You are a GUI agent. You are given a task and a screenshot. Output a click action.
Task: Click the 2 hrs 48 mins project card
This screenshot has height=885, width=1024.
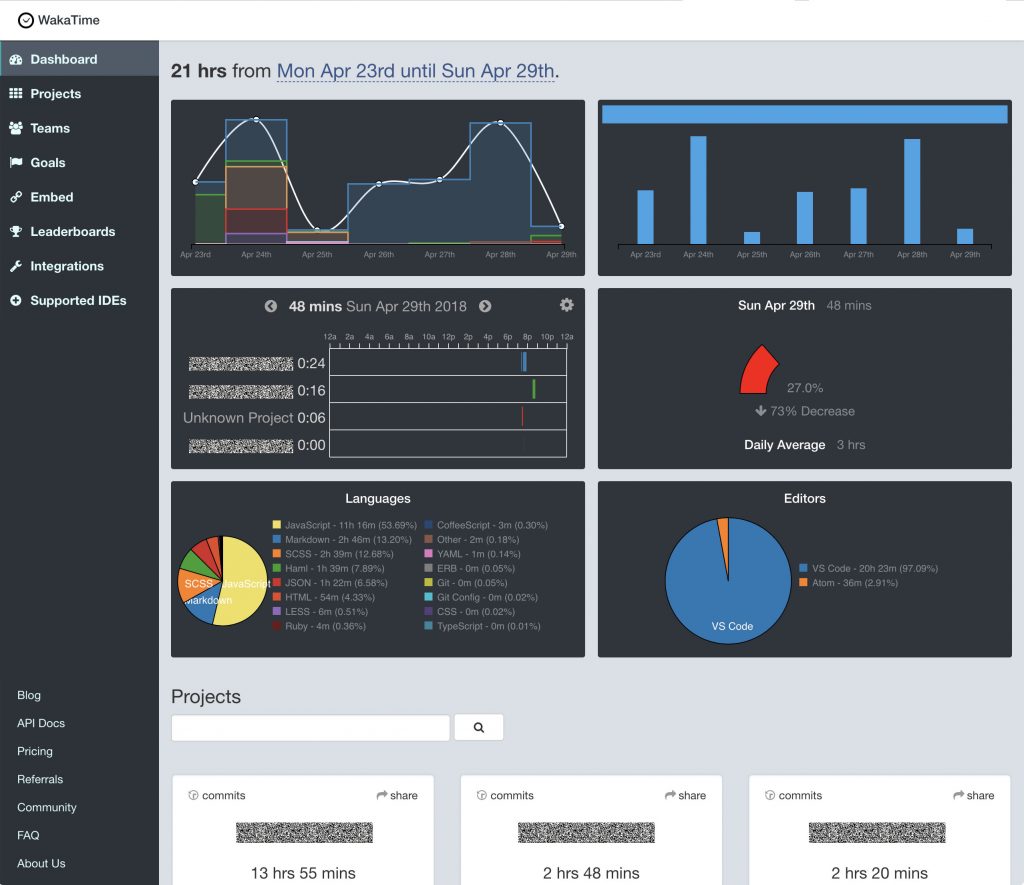coord(591,830)
